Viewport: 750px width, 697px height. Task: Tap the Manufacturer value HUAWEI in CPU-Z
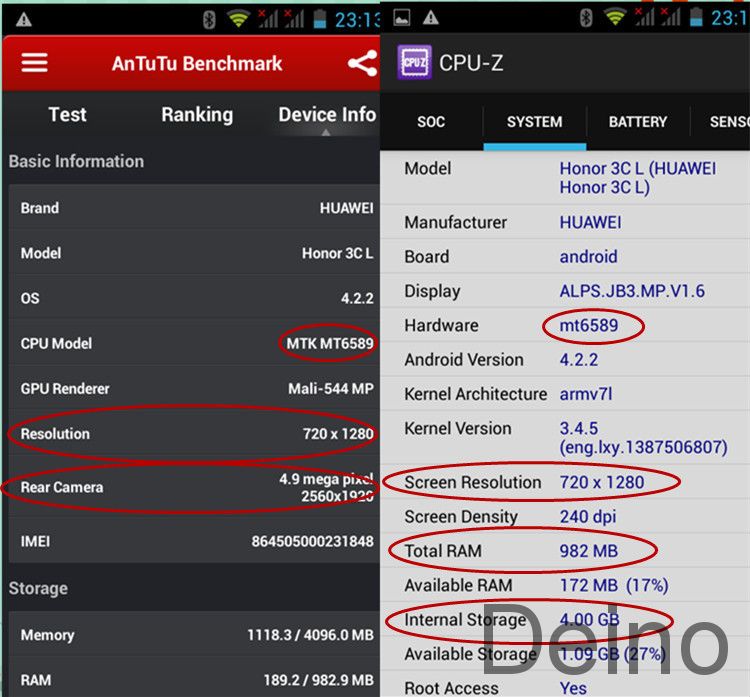coord(590,222)
